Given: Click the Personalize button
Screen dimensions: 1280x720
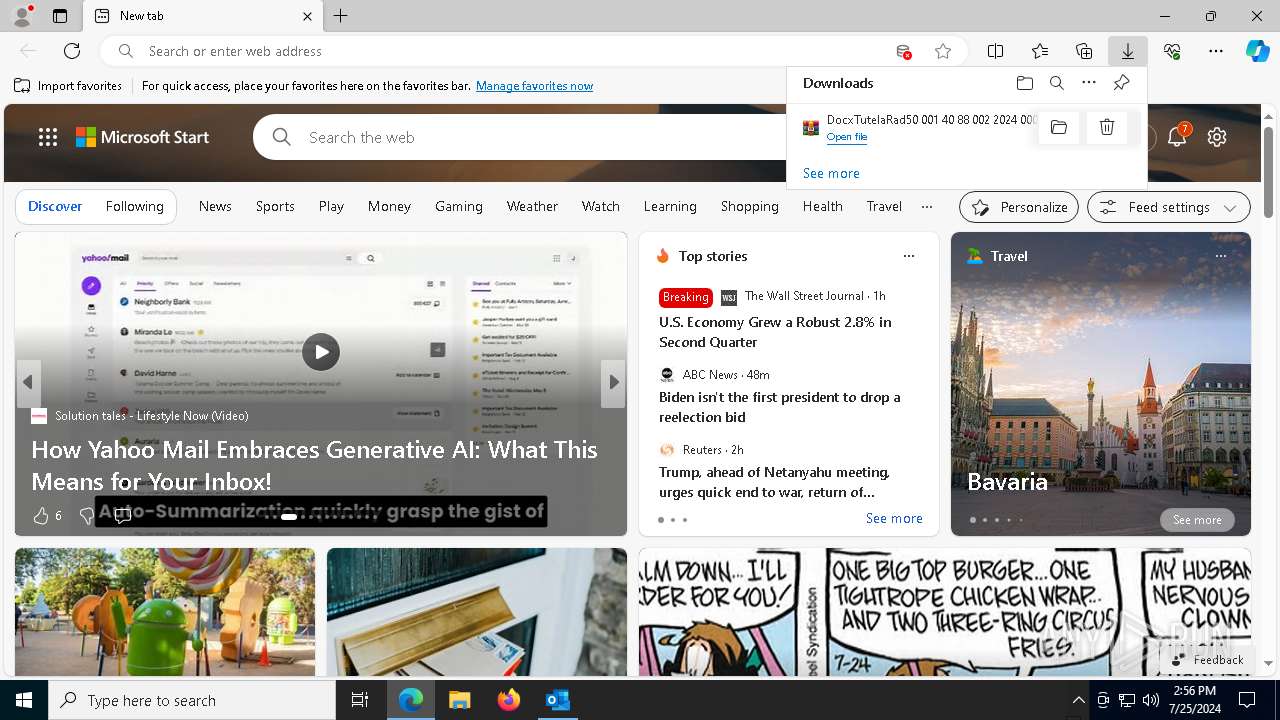Looking at the screenshot, I should (1019, 207).
